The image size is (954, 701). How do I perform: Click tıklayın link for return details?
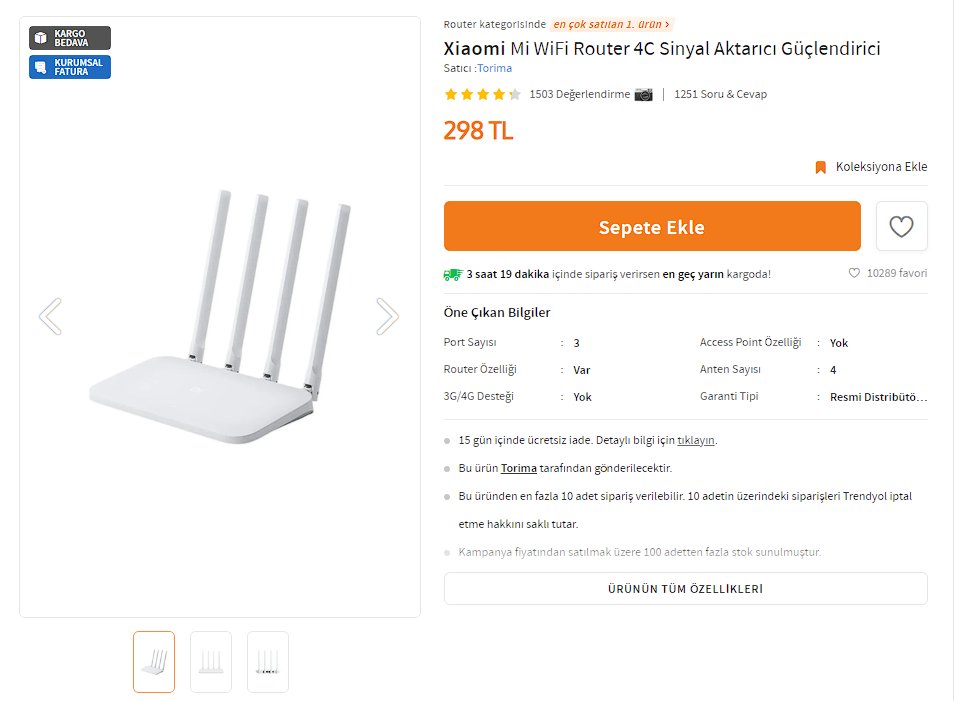click(x=695, y=440)
